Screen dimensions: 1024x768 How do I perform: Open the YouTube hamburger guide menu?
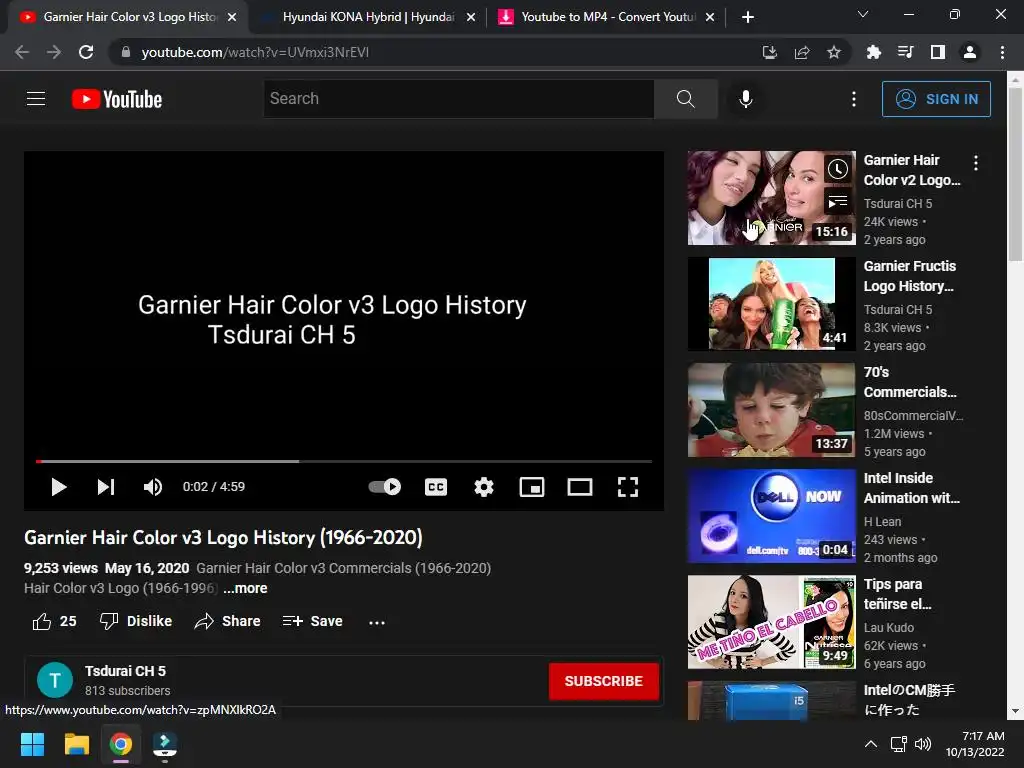tap(36, 99)
